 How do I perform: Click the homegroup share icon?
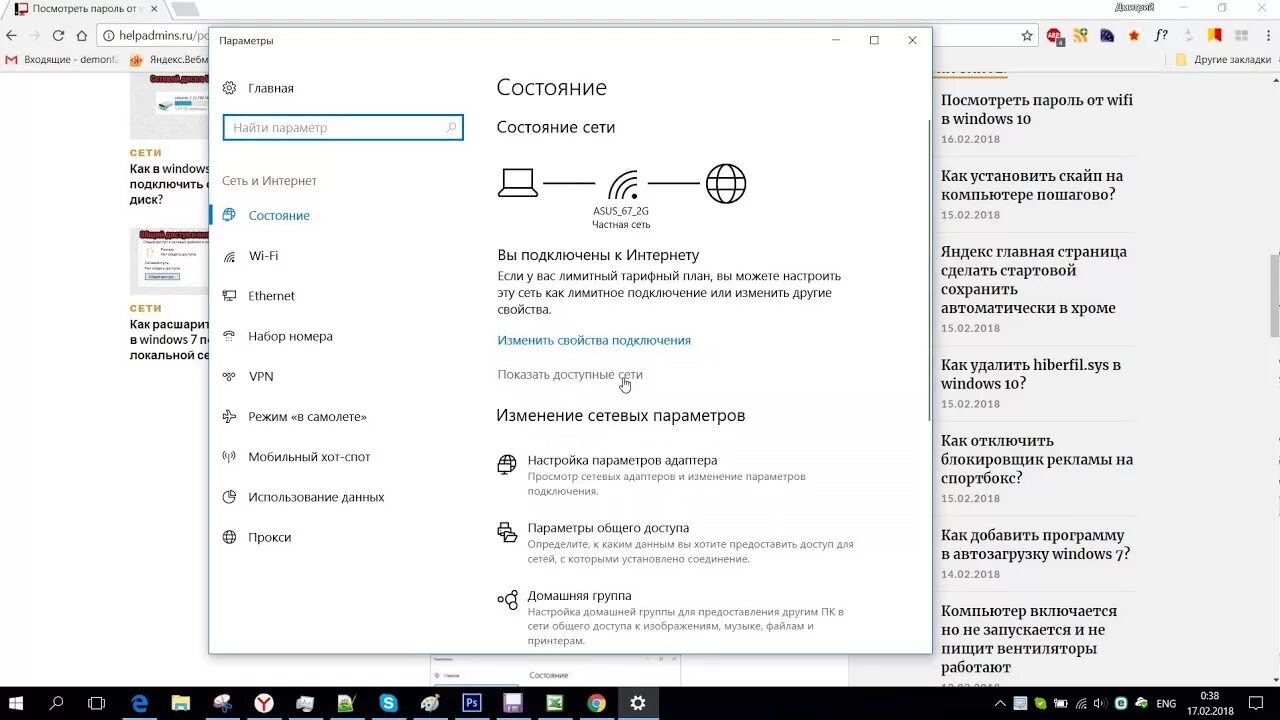click(x=507, y=600)
